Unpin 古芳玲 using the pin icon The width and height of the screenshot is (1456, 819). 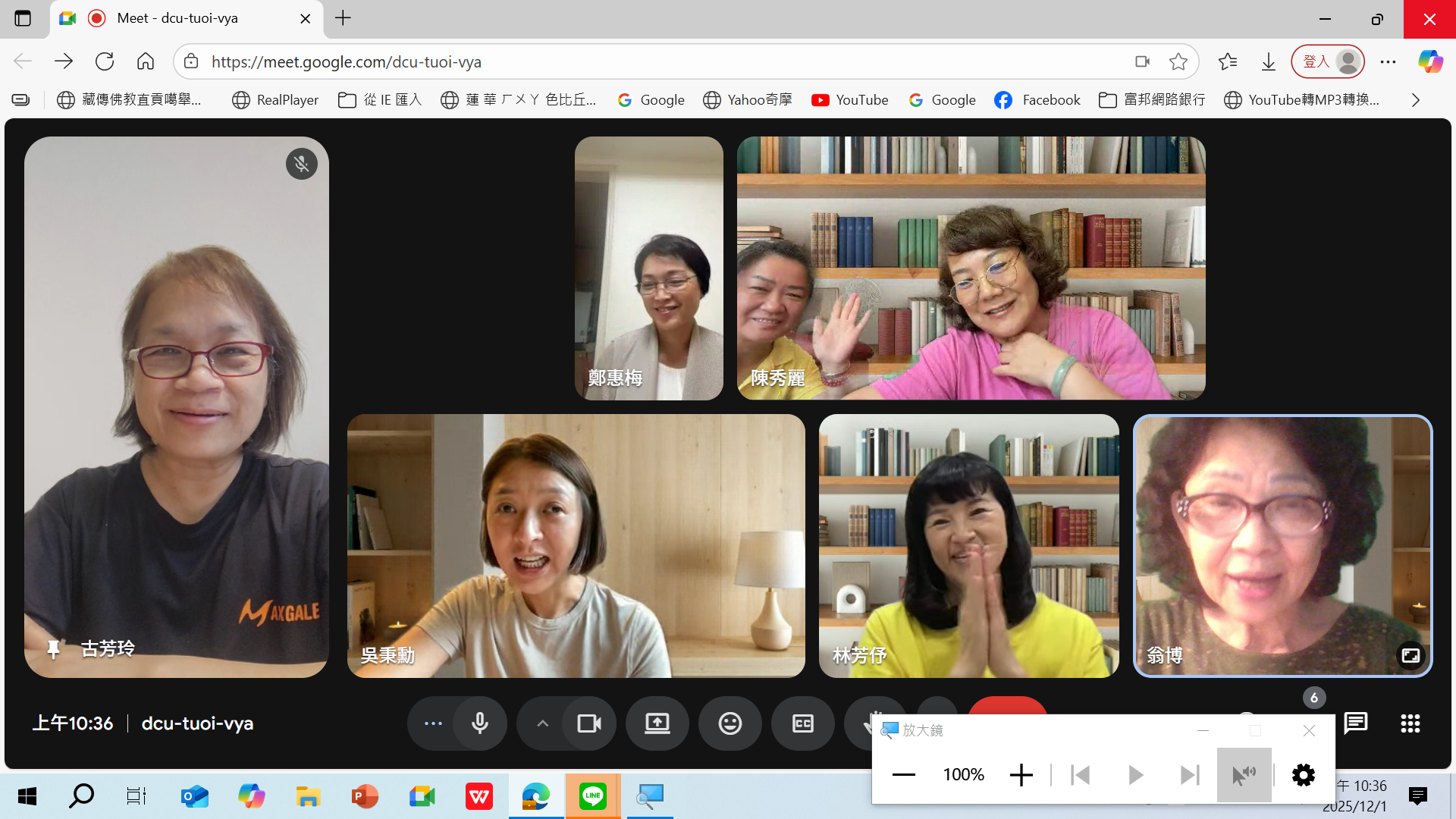(x=53, y=649)
